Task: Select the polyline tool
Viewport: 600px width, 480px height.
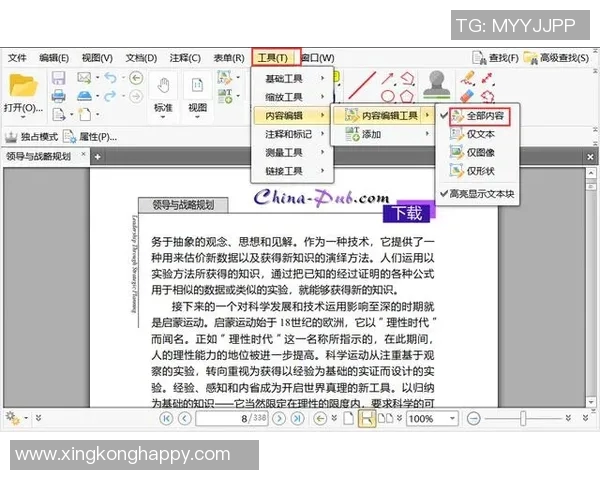Action: [x=408, y=78]
